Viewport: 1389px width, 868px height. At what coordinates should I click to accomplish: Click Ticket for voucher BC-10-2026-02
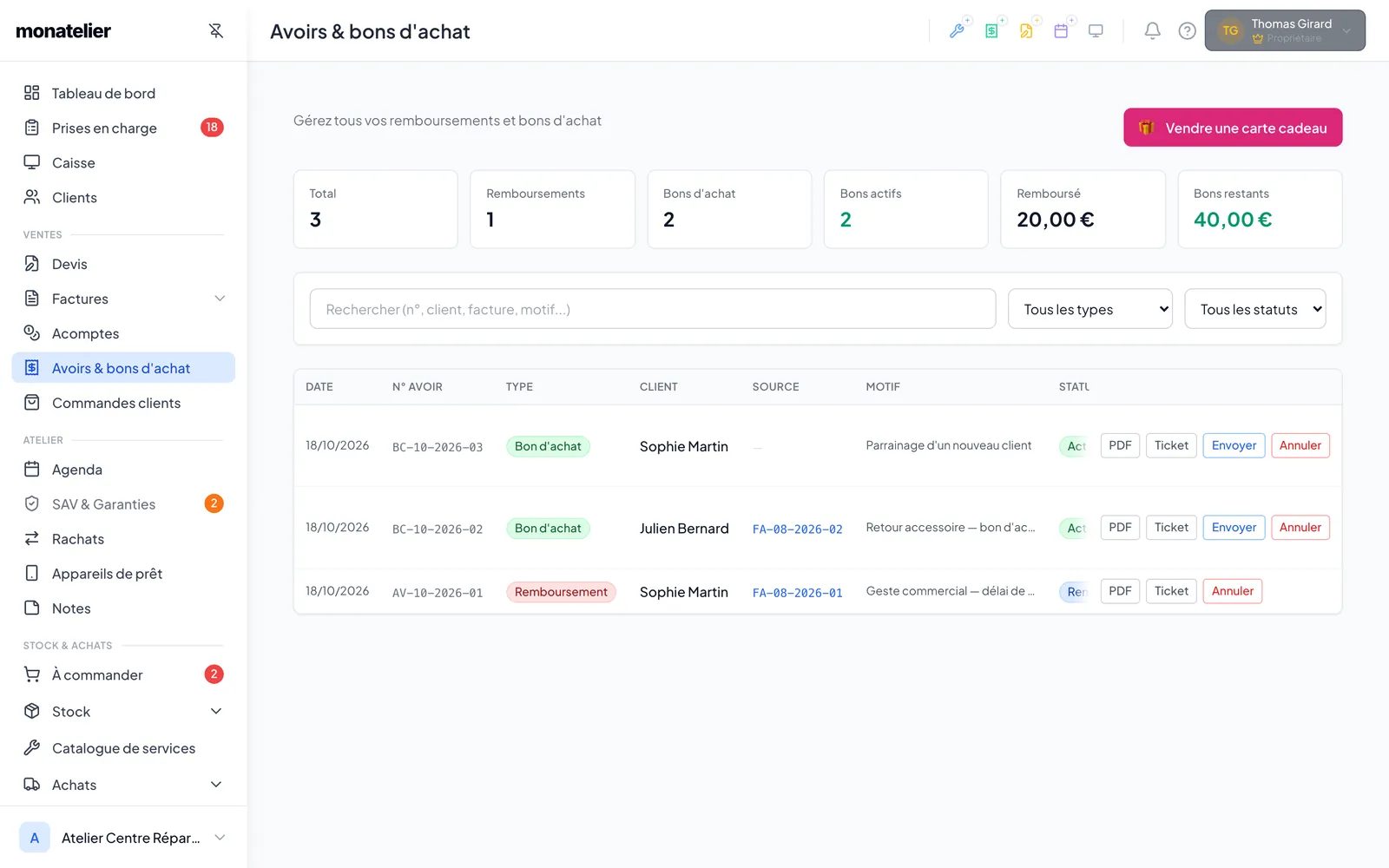(1171, 527)
